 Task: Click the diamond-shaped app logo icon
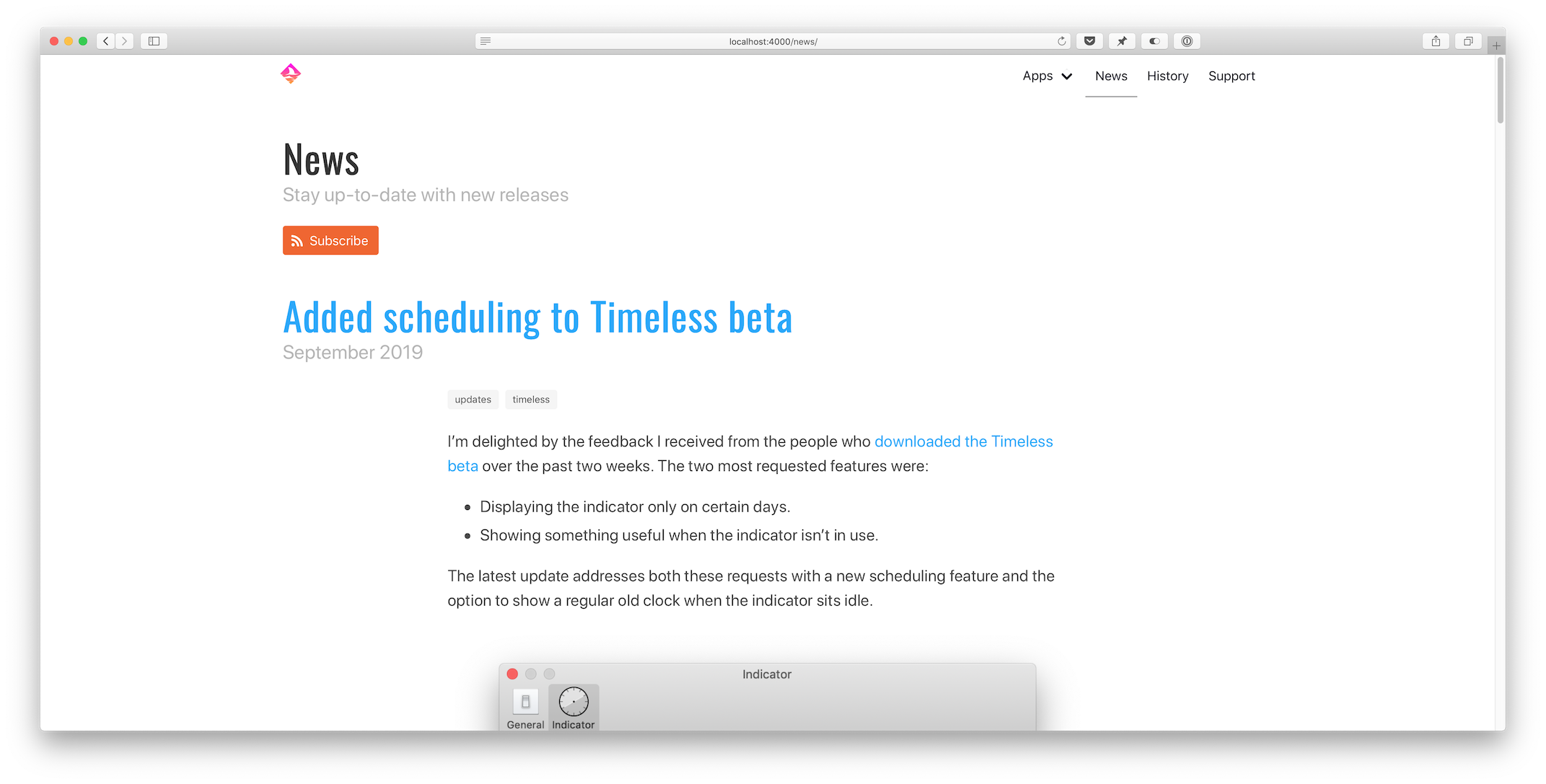tap(291, 75)
